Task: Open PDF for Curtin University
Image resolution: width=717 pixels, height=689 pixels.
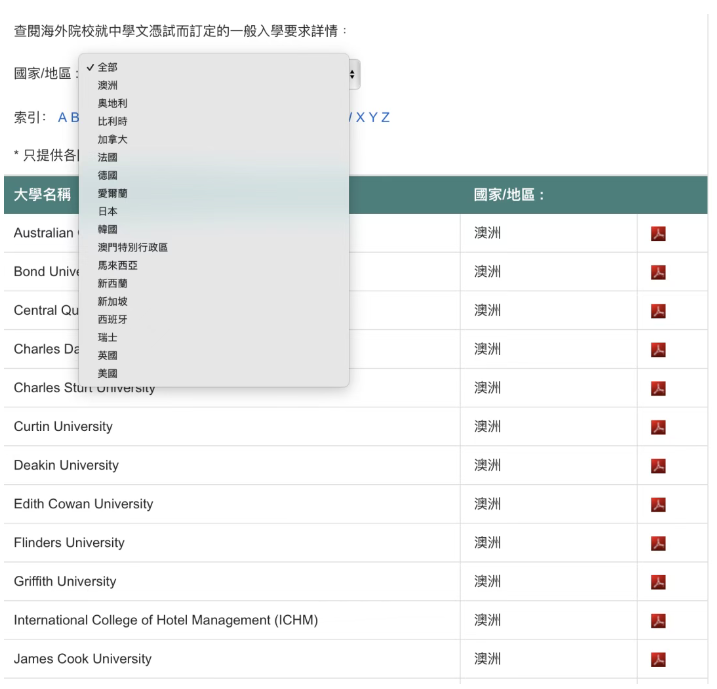Action: (658, 427)
